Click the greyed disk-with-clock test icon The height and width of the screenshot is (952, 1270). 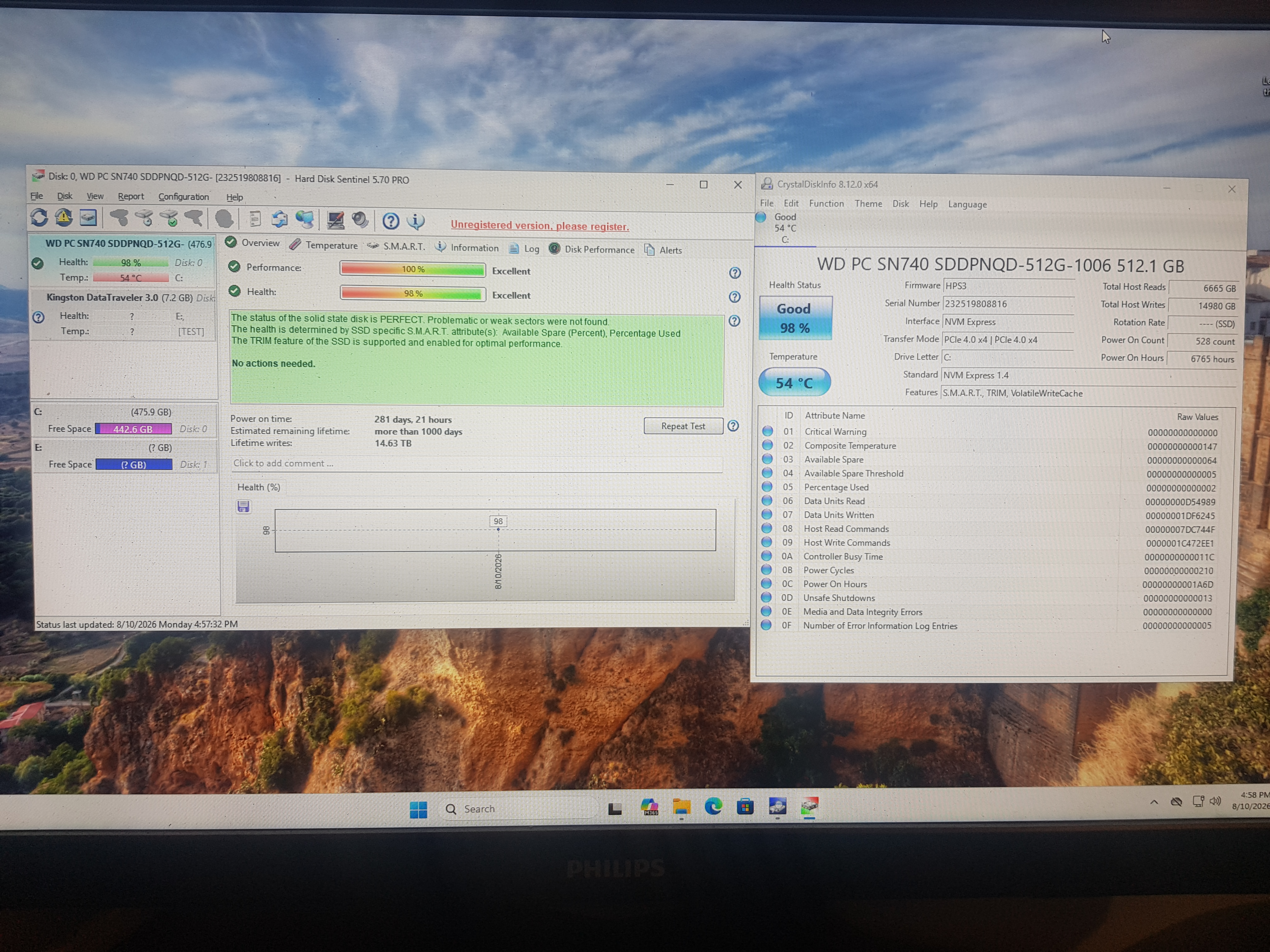tap(144, 218)
